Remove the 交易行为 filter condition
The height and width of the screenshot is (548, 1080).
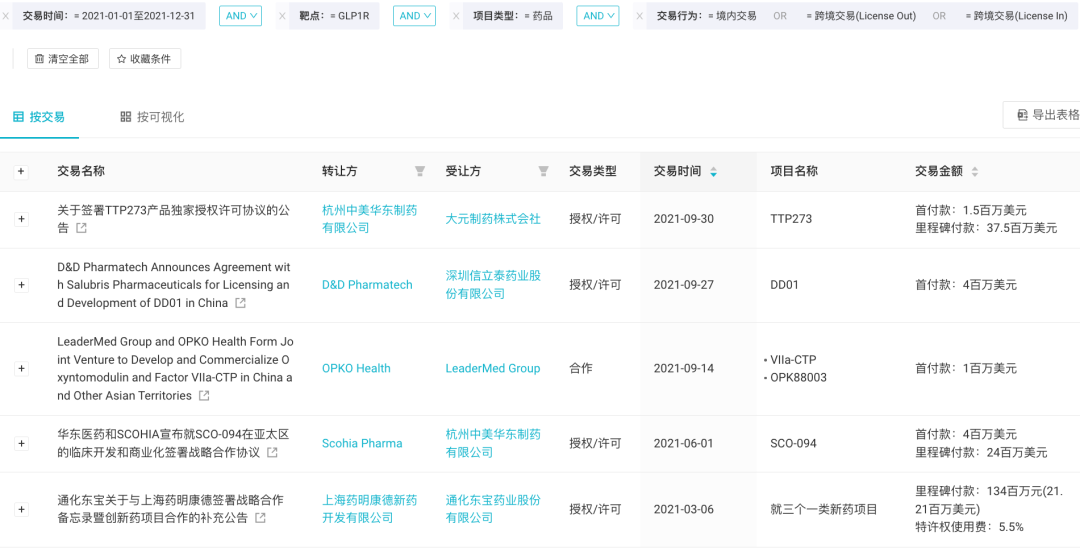639,16
